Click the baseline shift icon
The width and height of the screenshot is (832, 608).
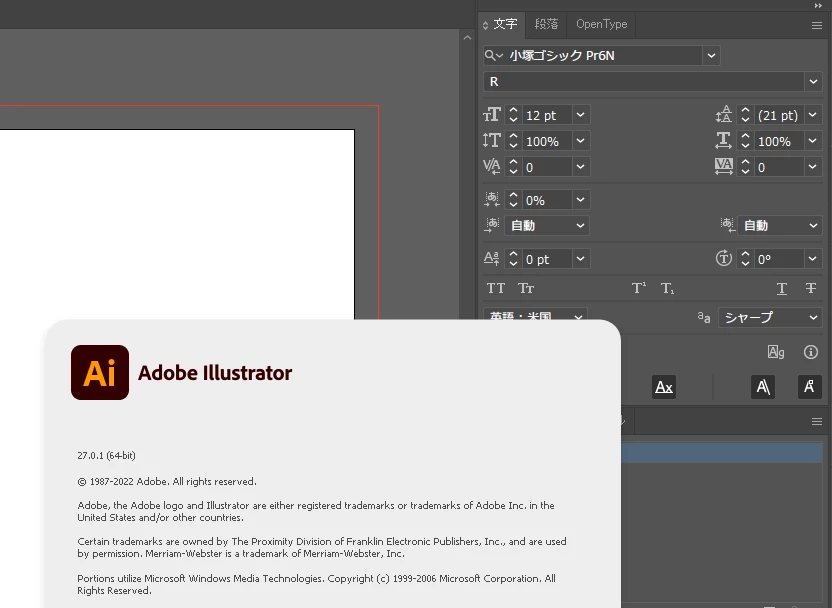click(492, 258)
